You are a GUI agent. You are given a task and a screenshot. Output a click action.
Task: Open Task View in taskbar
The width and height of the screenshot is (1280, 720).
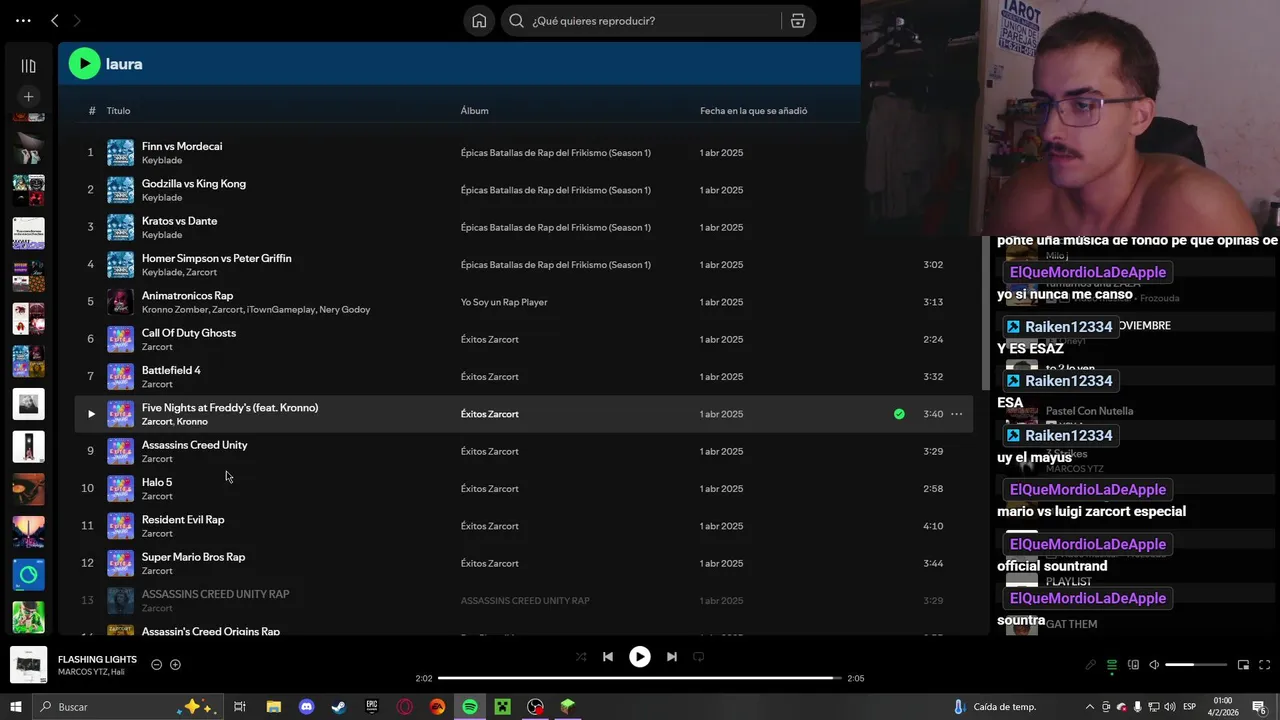[x=240, y=707]
